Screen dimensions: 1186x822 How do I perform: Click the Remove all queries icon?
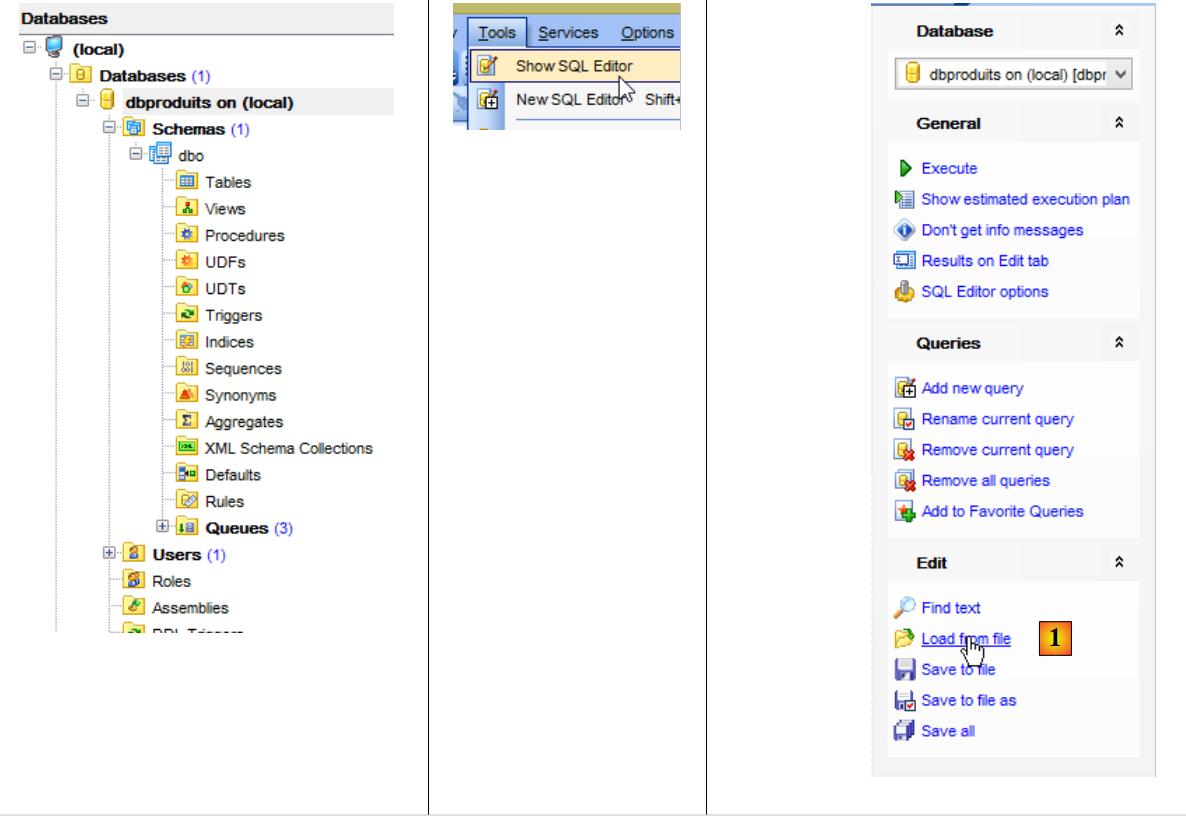pyautogui.click(x=905, y=481)
